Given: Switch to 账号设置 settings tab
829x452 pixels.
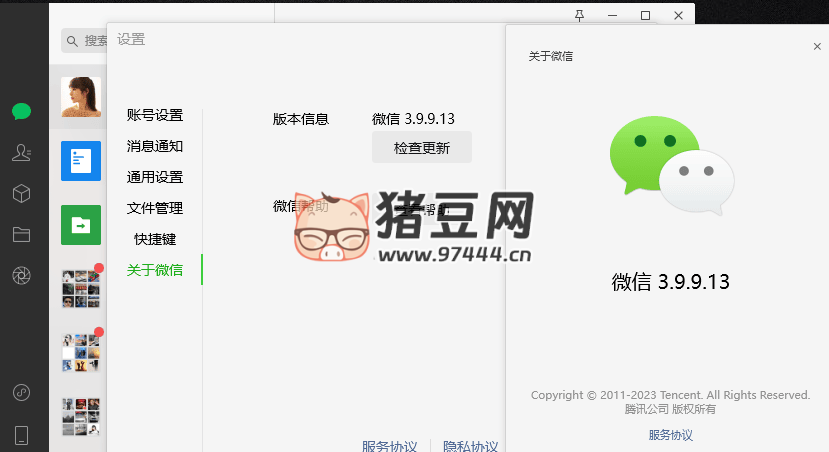Looking at the screenshot, I should pyautogui.click(x=155, y=115).
